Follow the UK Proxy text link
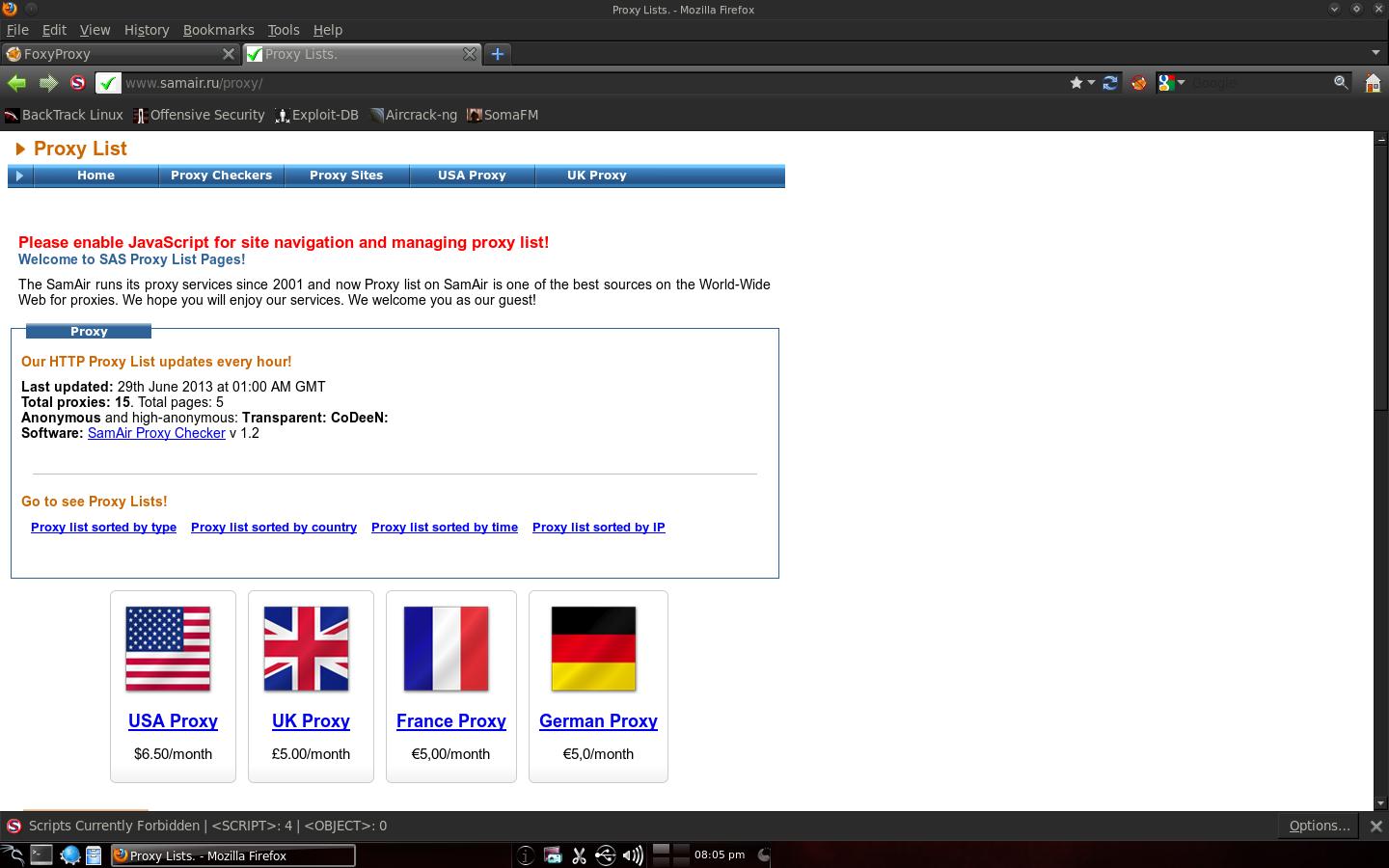Screen dimensions: 1389x868 [311, 721]
